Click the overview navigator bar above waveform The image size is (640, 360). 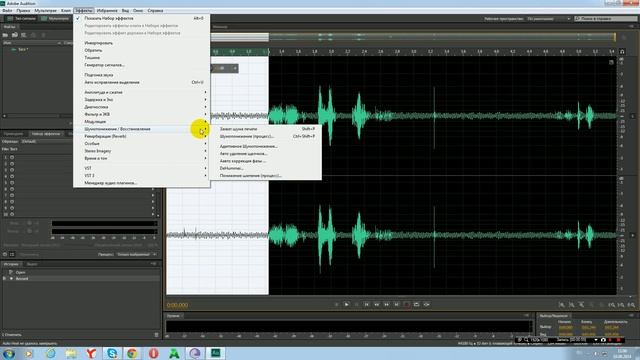[x=412, y=37]
